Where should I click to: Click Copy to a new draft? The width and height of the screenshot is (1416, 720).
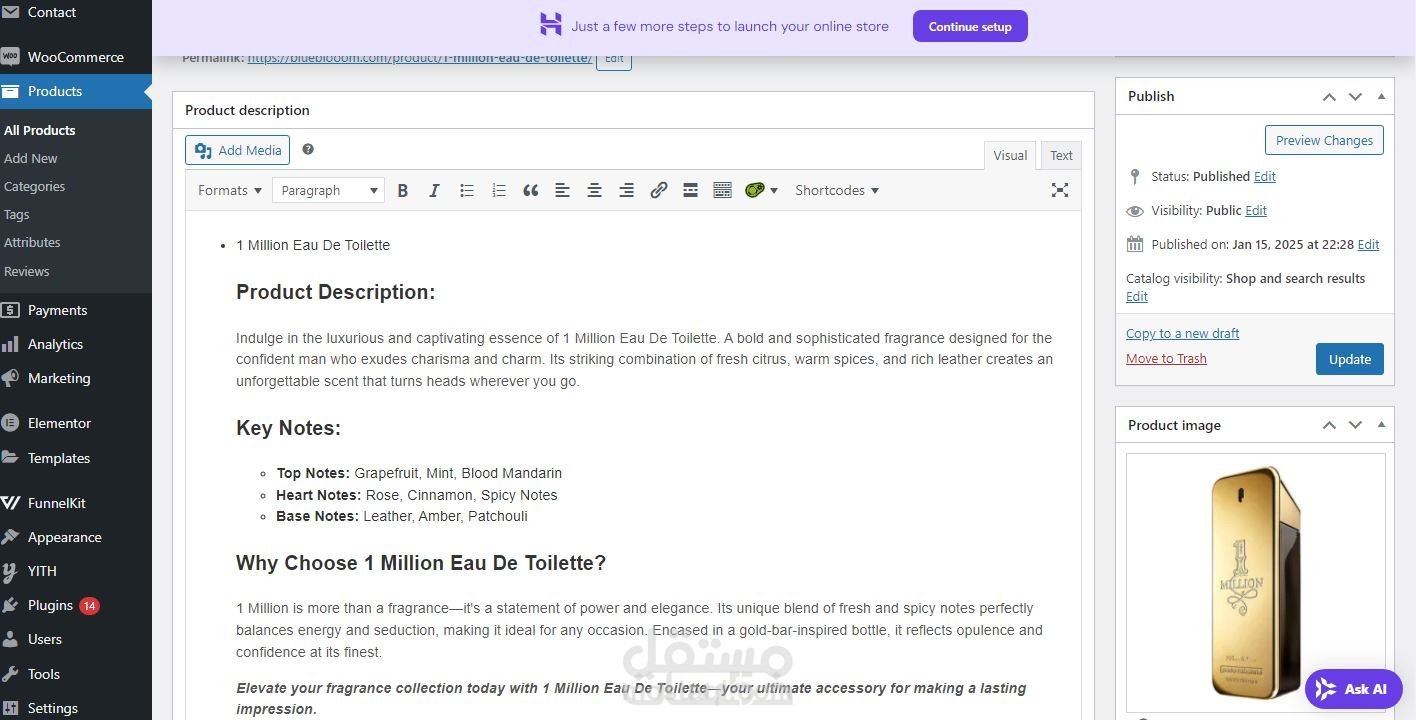[x=1182, y=333]
